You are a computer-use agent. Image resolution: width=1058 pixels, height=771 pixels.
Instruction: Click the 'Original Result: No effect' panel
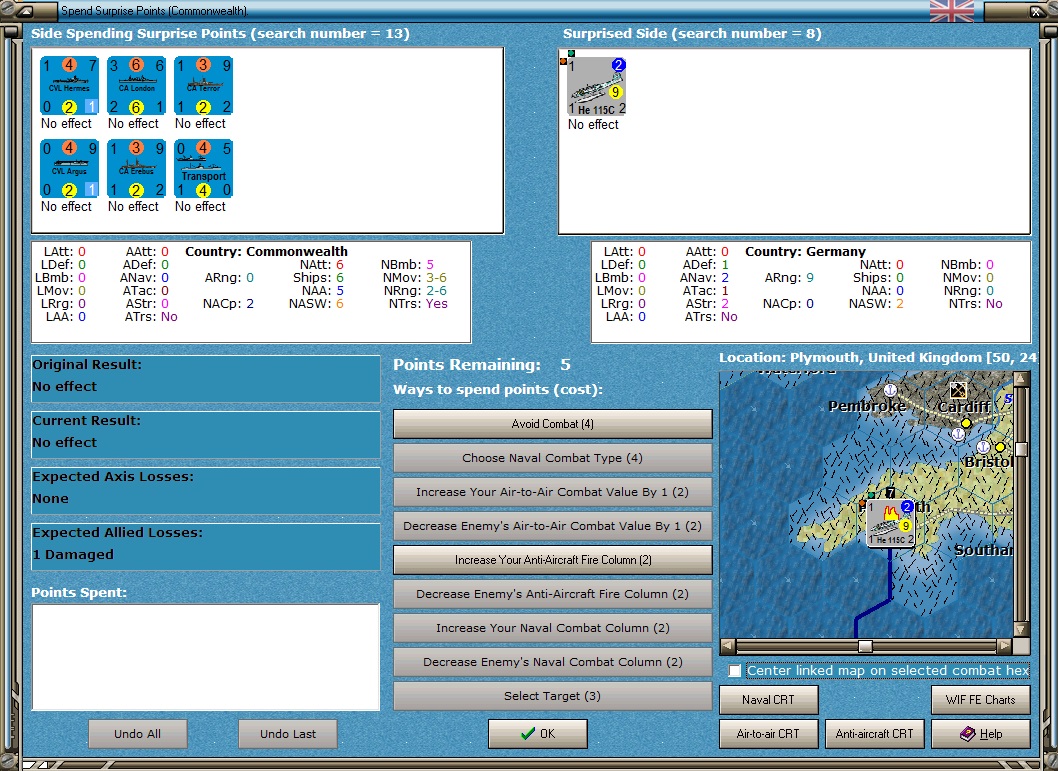pos(206,378)
